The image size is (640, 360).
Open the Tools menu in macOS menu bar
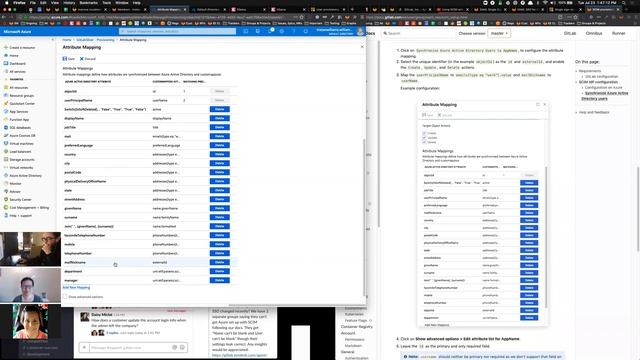point(107,2)
